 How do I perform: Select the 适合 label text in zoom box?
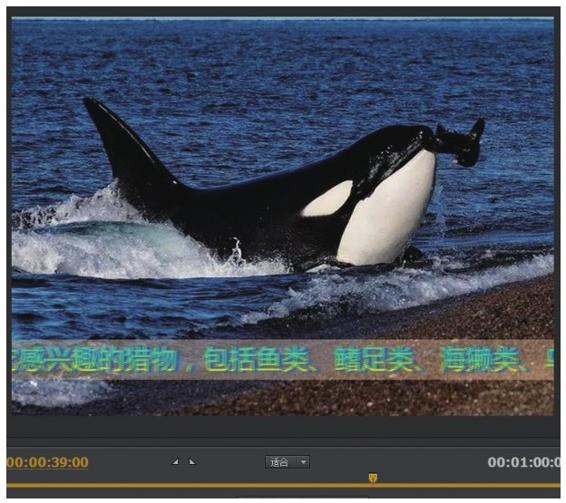(279, 462)
